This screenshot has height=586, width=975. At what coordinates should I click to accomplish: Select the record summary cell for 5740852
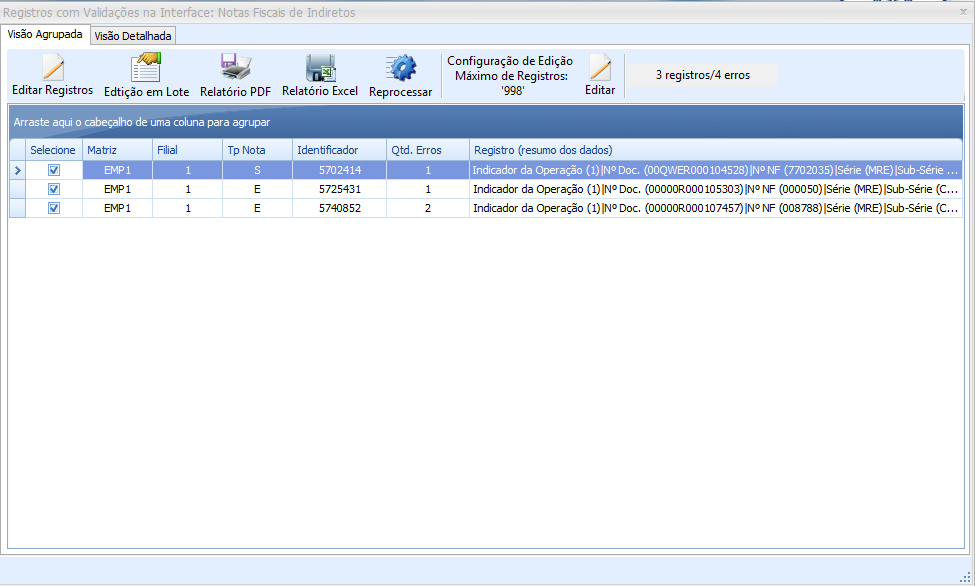[x=714, y=208]
